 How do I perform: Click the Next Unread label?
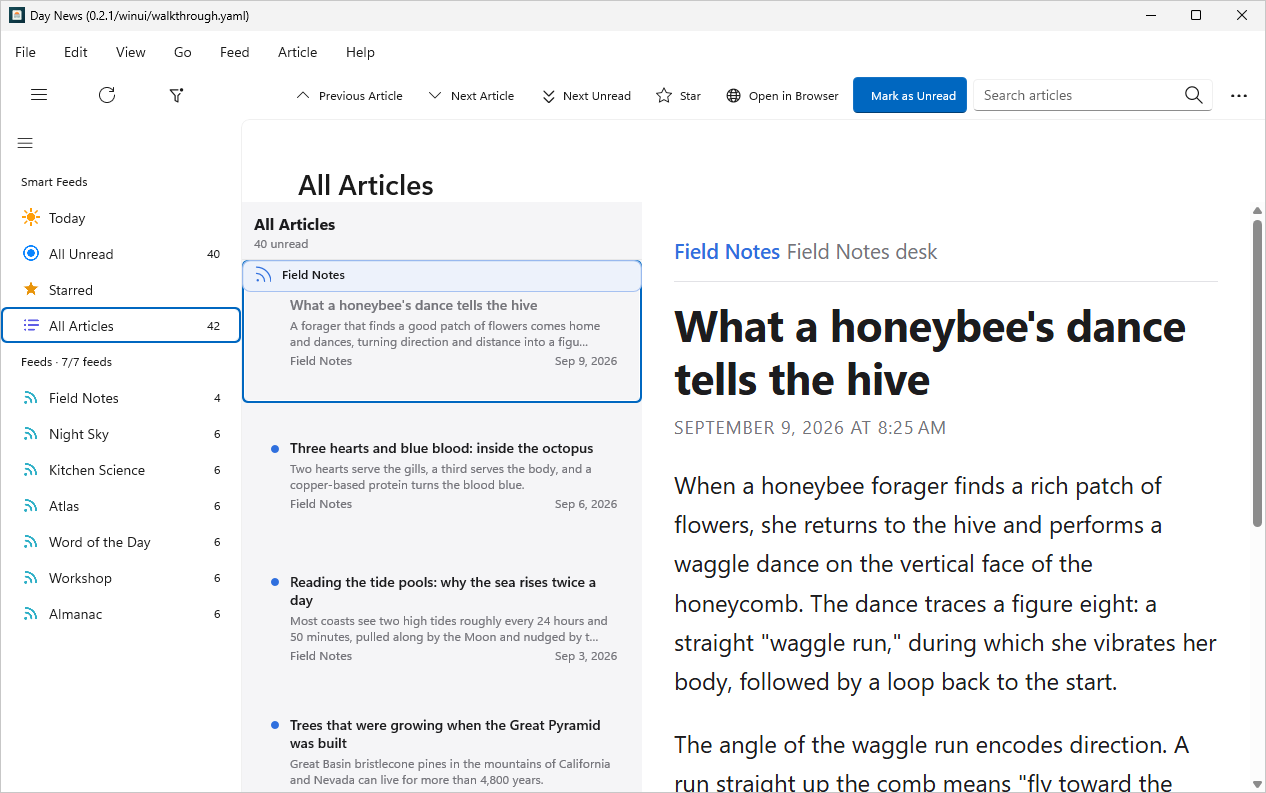click(x=597, y=96)
